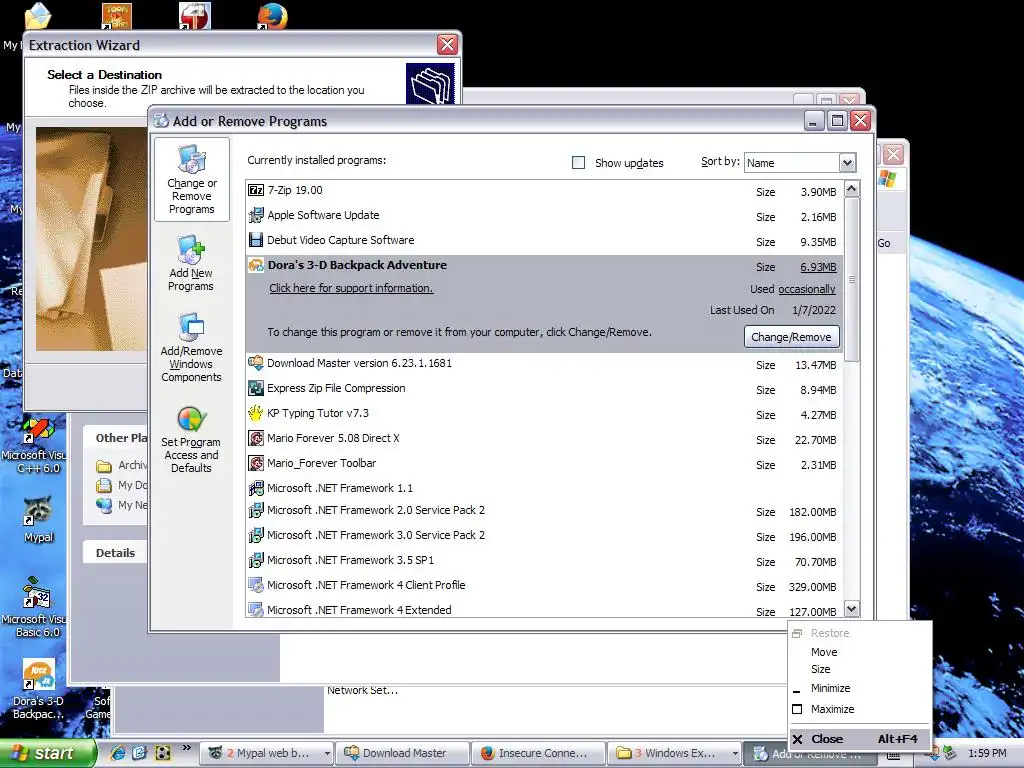Click Debut Video Capture Software icon
This screenshot has height=768, width=1024.
click(256, 240)
